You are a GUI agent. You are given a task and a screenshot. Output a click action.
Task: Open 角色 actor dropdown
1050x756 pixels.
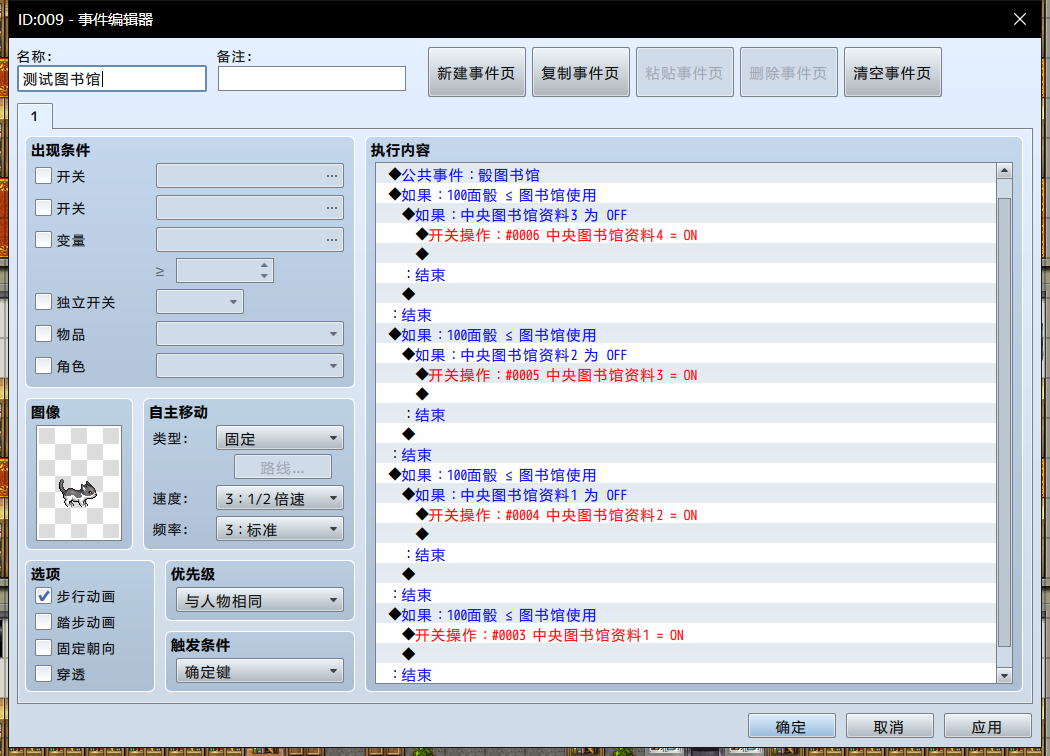click(x=250, y=366)
